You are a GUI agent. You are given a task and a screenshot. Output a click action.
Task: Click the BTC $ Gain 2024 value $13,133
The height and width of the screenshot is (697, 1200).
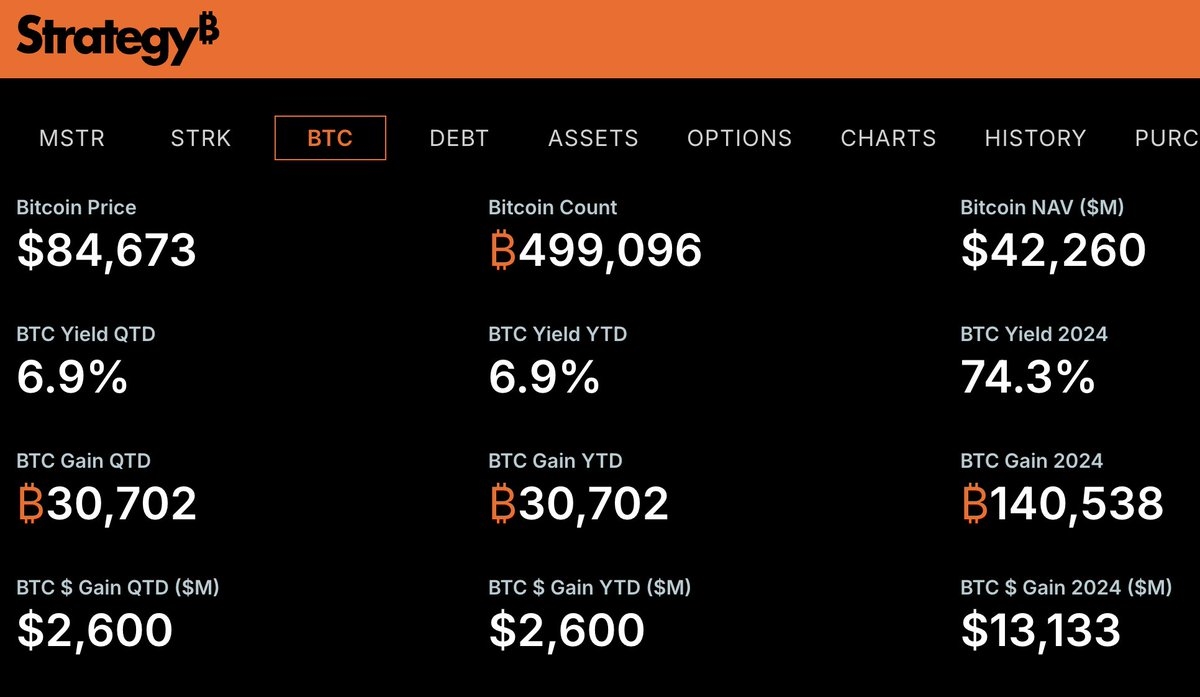click(1040, 630)
